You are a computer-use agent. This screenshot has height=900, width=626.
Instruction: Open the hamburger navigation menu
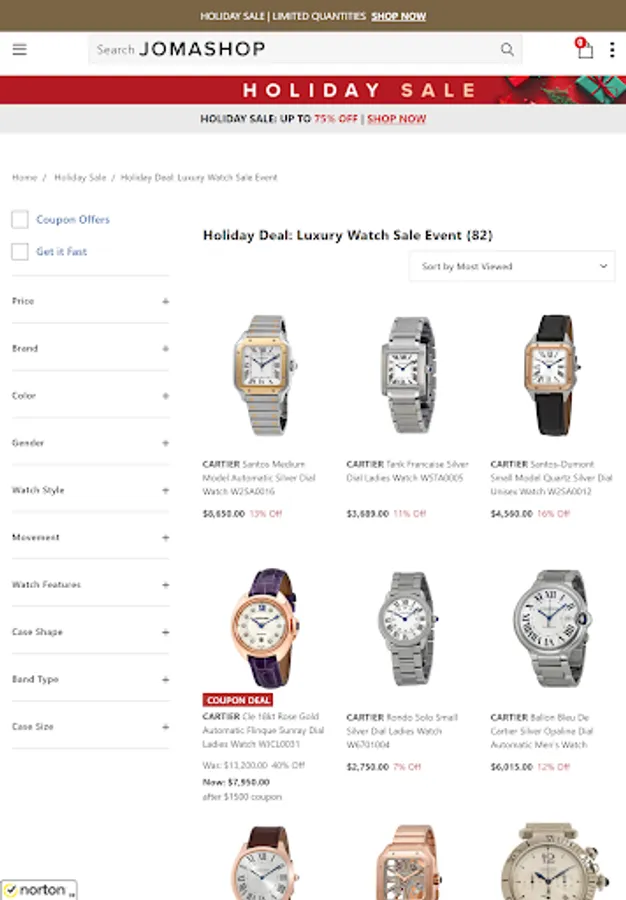coord(20,49)
